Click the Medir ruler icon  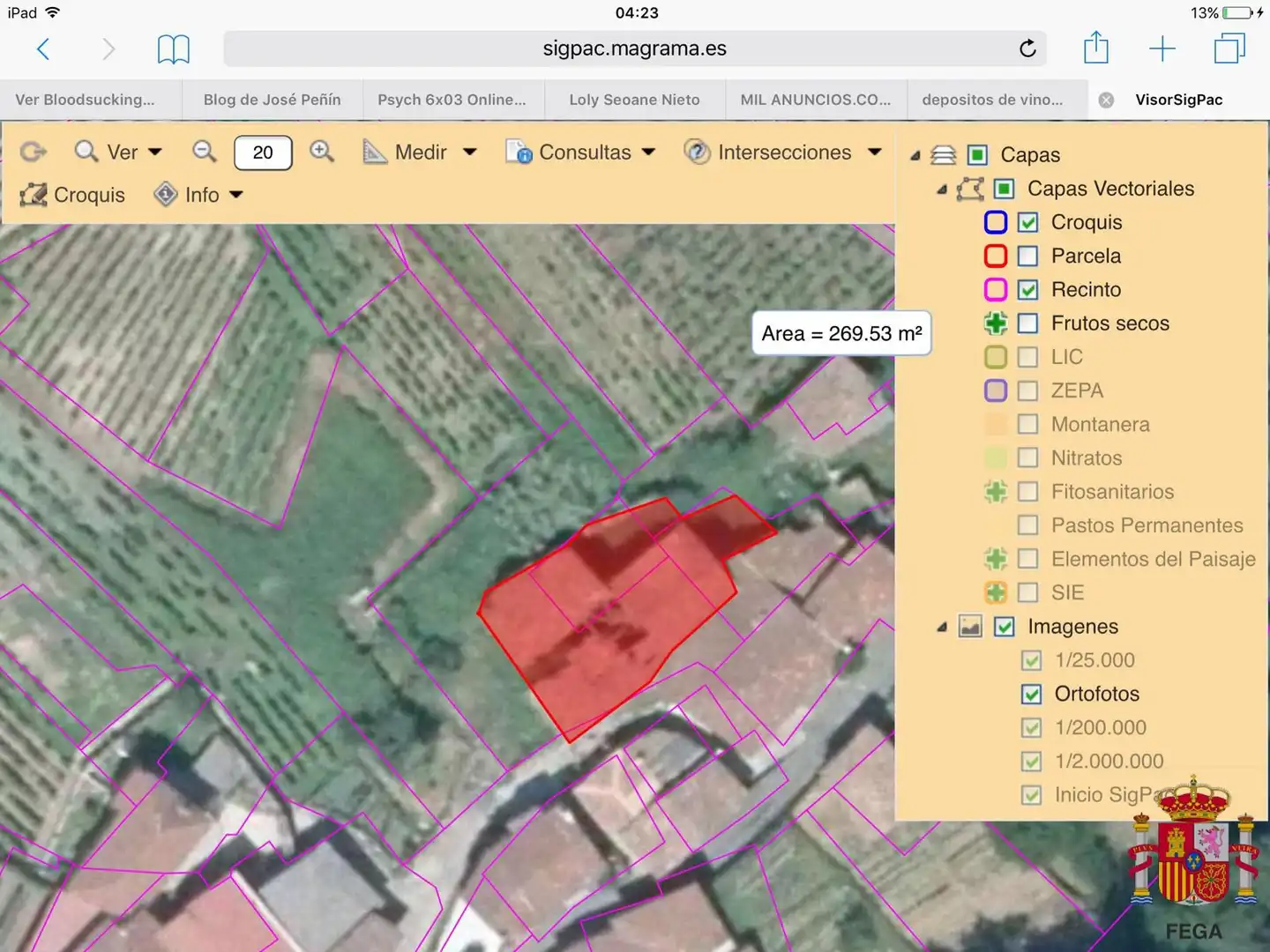click(375, 152)
